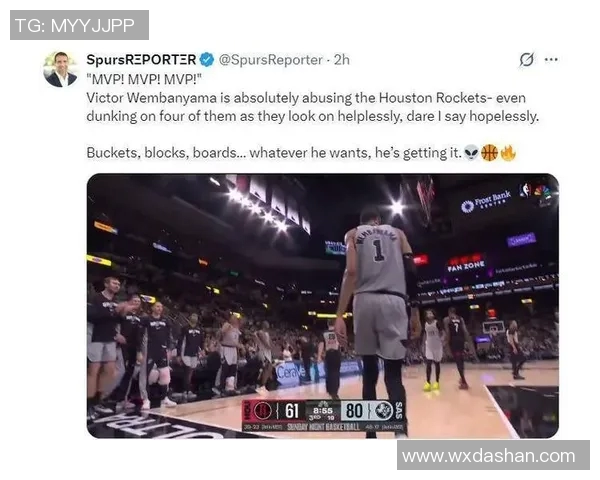
Task: Click the blue verified badge
Action: pyautogui.click(x=207, y=60)
